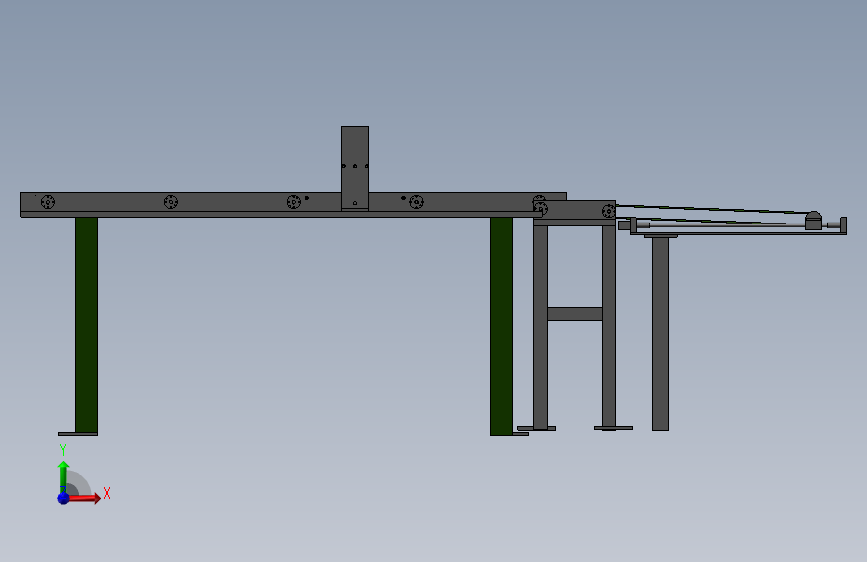Screen dimensions: 867x562
Task: Select the foot plate under the H-frame's right leg
Action: [613, 428]
